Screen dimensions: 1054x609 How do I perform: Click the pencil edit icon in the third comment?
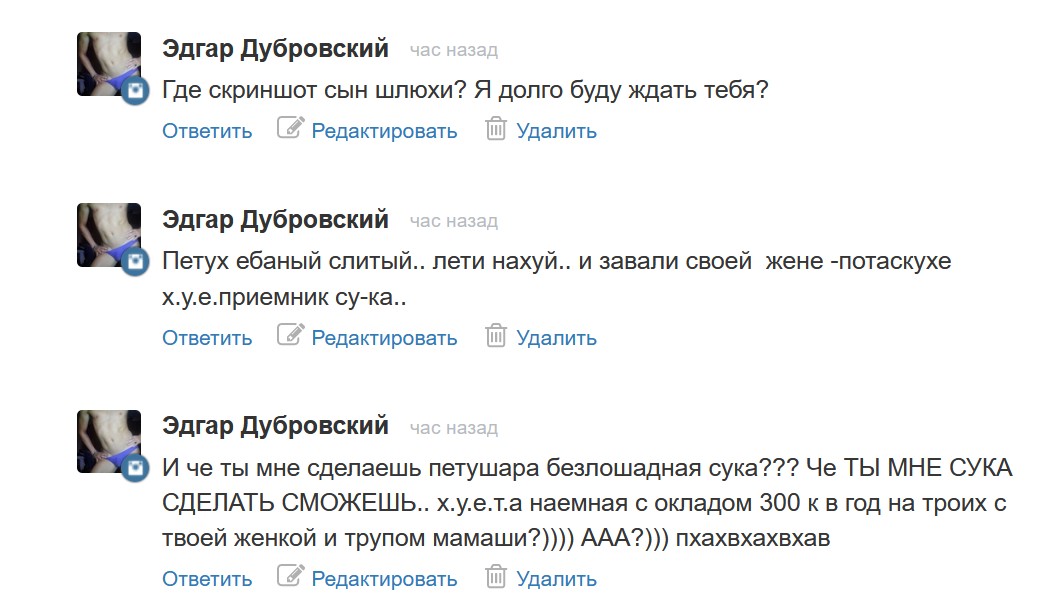[290, 577]
